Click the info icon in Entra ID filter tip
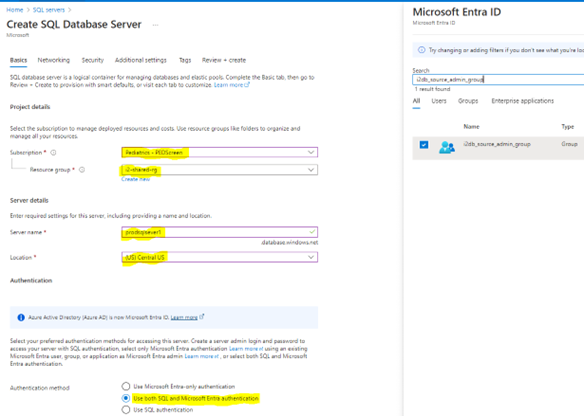 point(421,50)
